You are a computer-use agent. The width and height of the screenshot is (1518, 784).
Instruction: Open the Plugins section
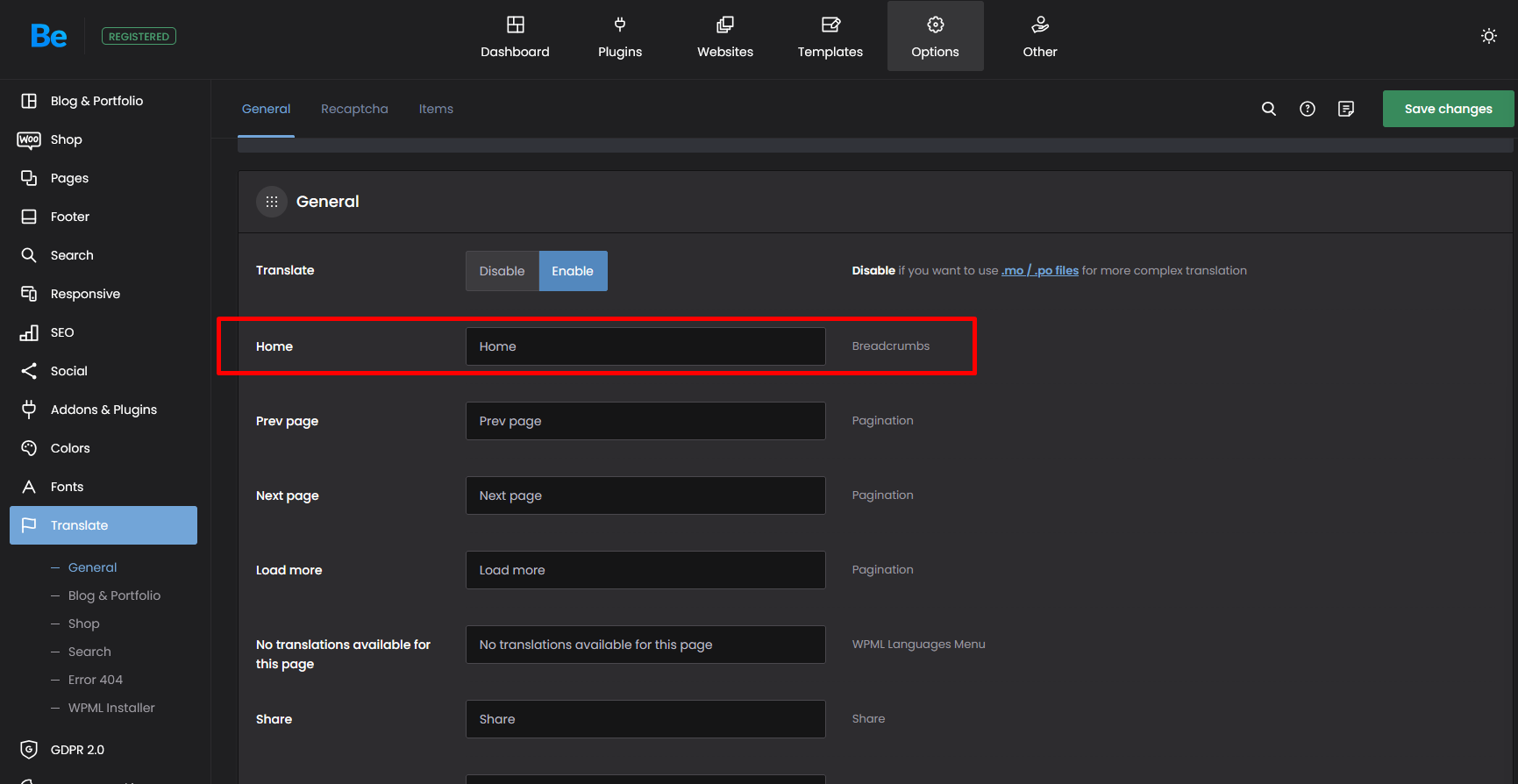(x=620, y=37)
